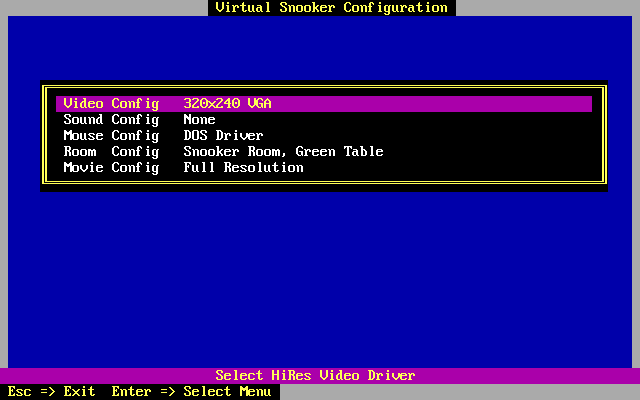
Task: Select the Movie Config menu entry
Action: [x=111, y=168]
